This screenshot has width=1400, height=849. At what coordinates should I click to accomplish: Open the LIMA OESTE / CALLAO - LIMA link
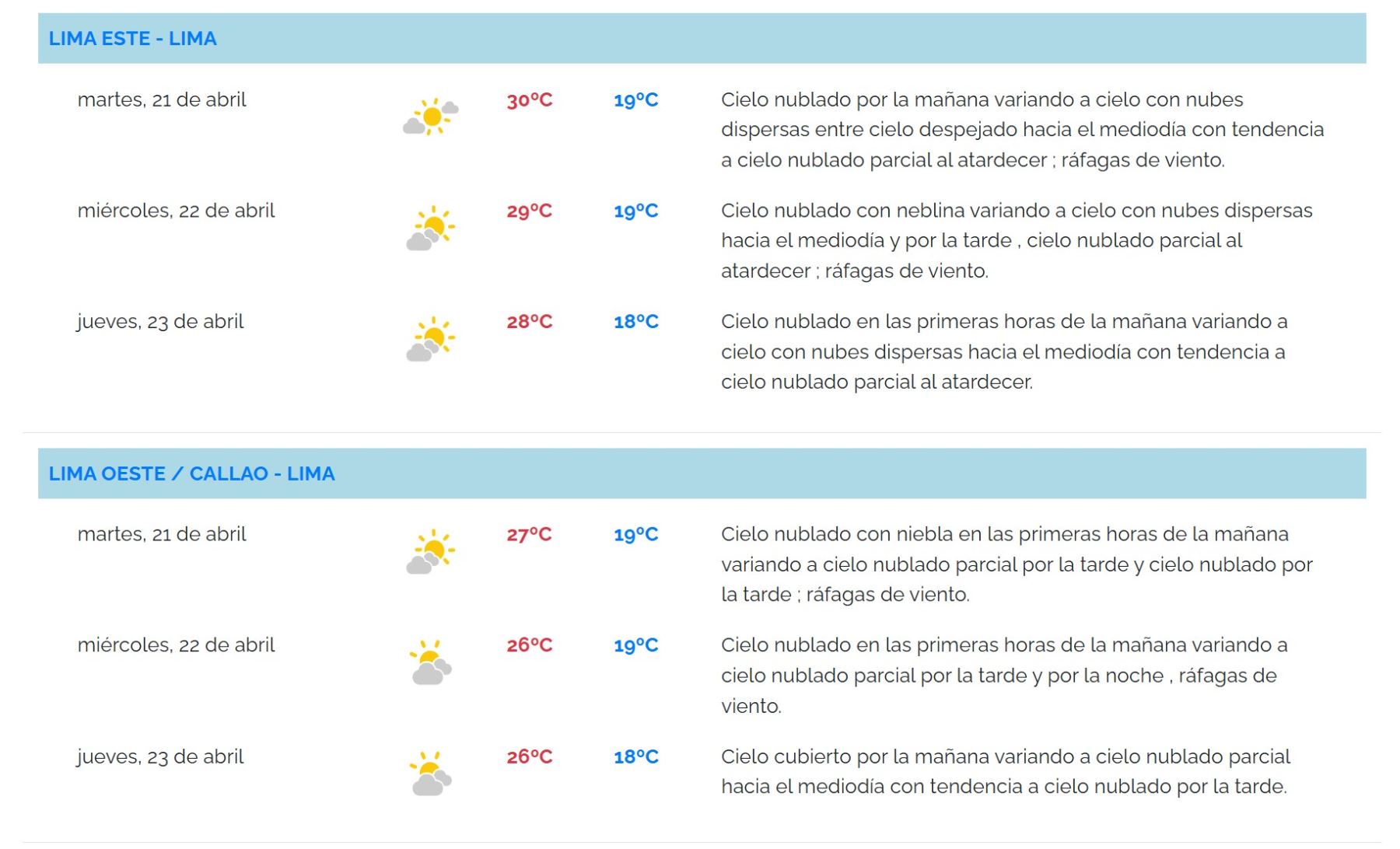pos(191,473)
